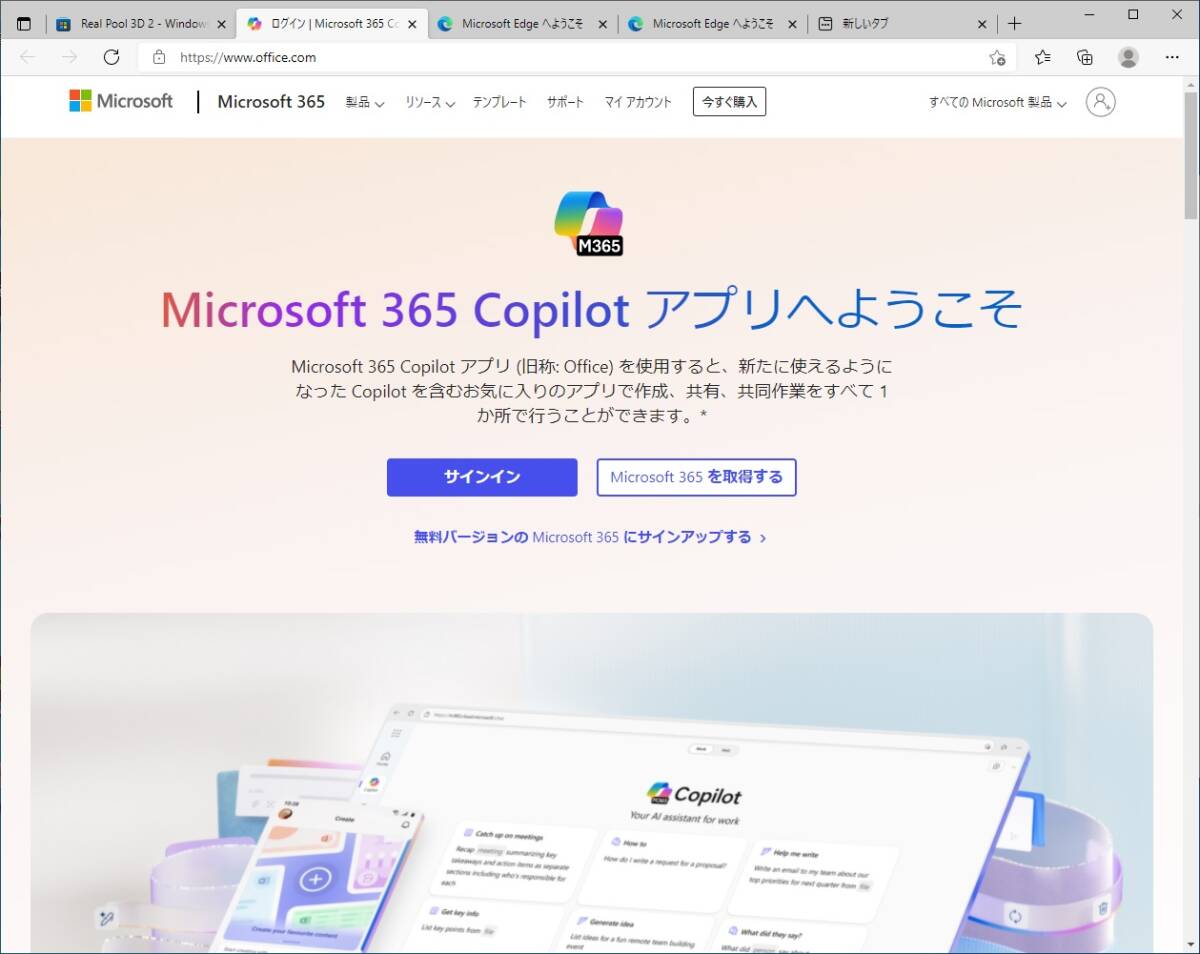The image size is (1200, 954).
Task: Add this page to favorites star
Action: click(997, 57)
